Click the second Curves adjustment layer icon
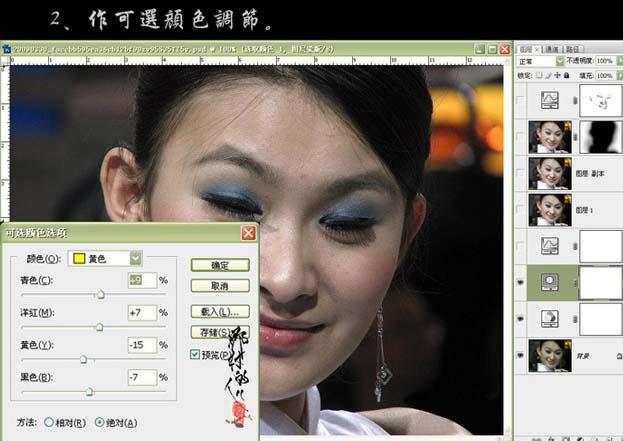The image size is (623, 441). 548,246
